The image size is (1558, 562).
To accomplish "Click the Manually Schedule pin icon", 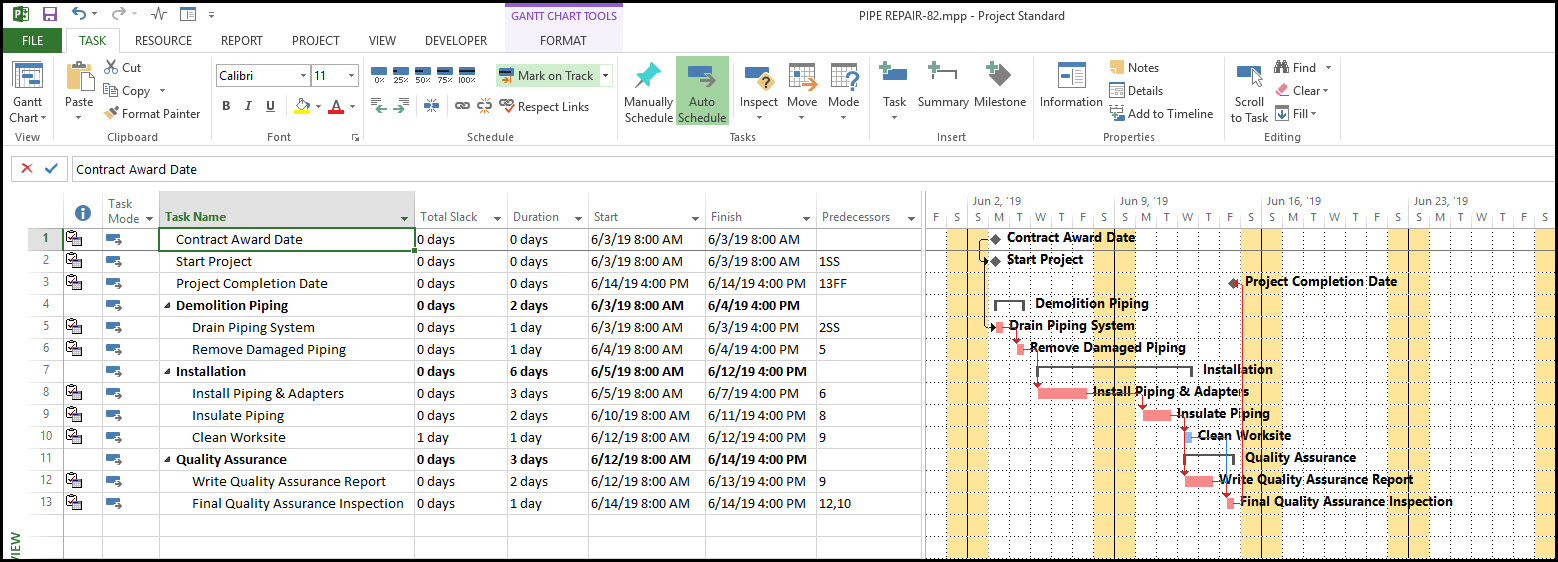I will pyautogui.click(x=648, y=77).
